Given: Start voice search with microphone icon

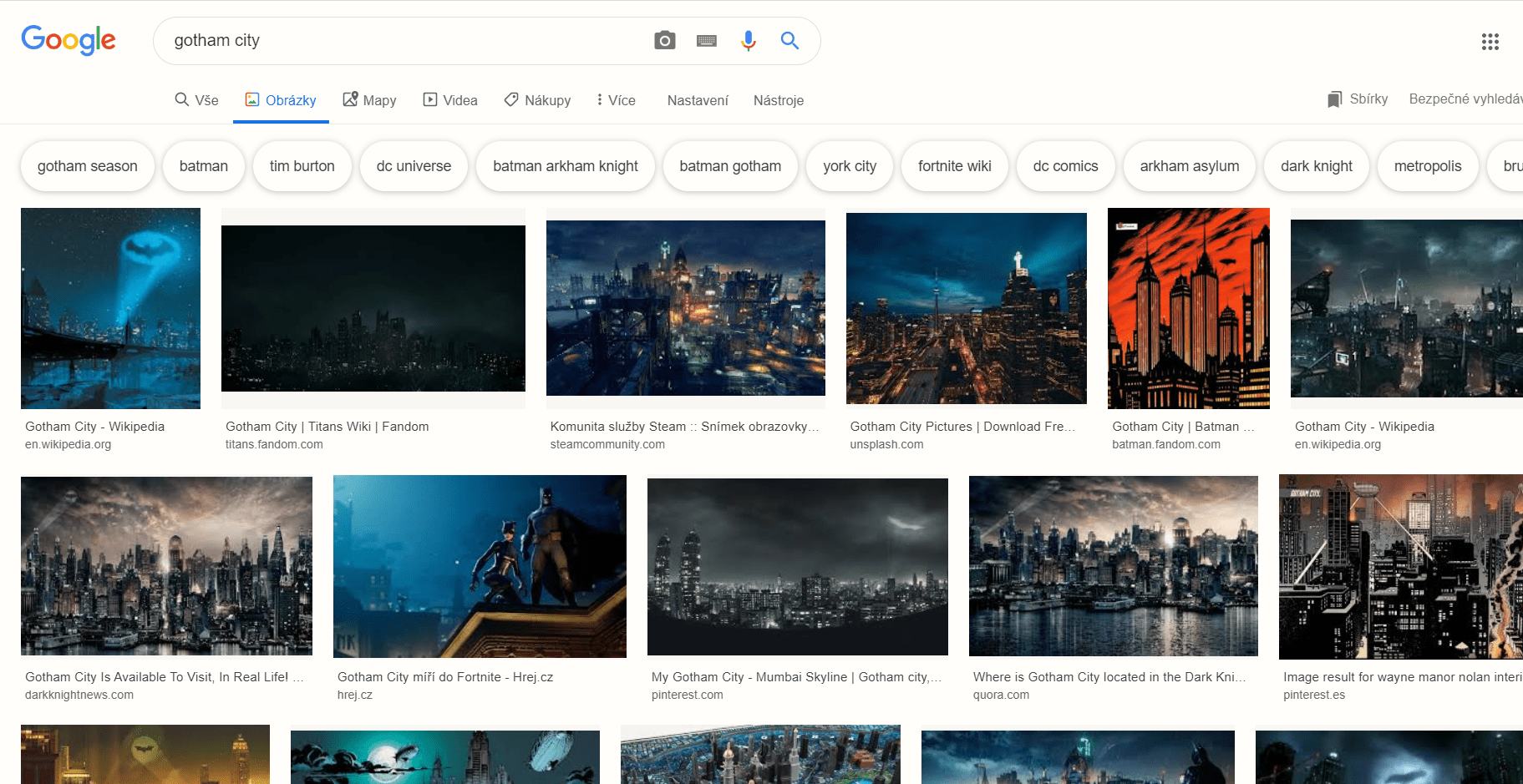Looking at the screenshot, I should pyautogui.click(x=749, y=40).
